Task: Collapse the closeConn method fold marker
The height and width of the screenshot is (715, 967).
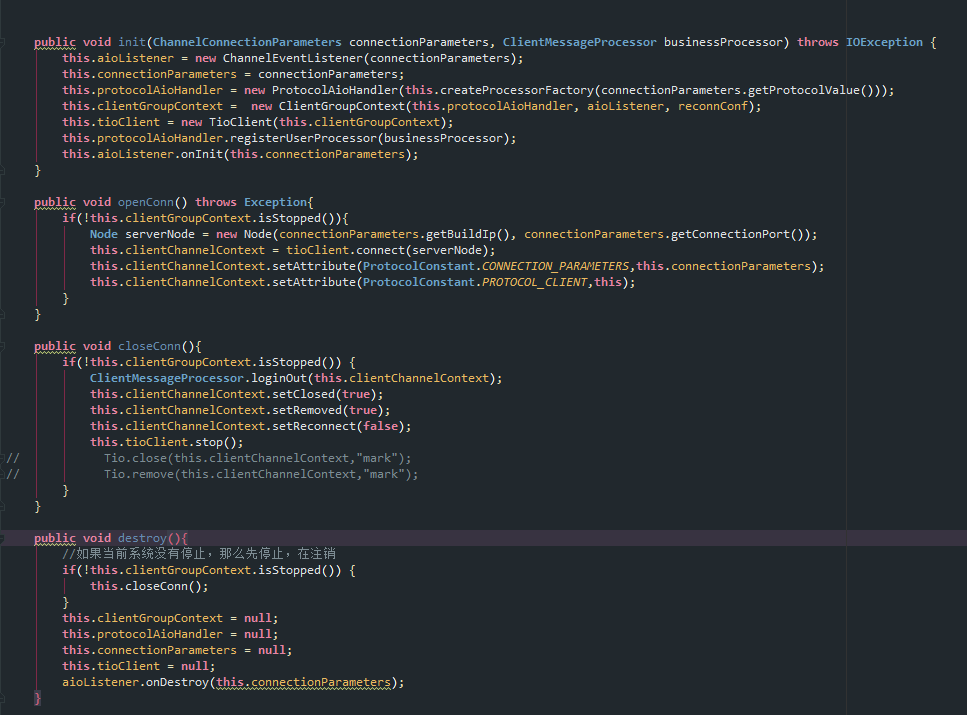Action: [x=2, y=346]
